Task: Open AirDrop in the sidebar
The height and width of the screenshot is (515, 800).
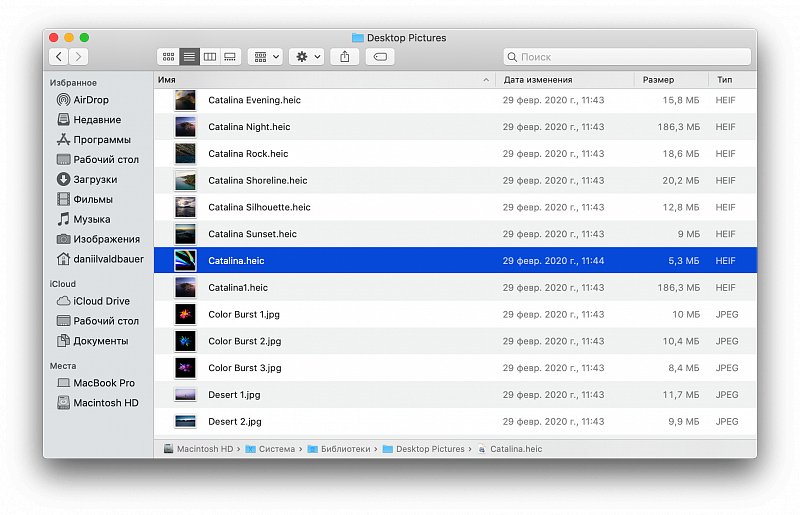Action: [x=90, y=100]
